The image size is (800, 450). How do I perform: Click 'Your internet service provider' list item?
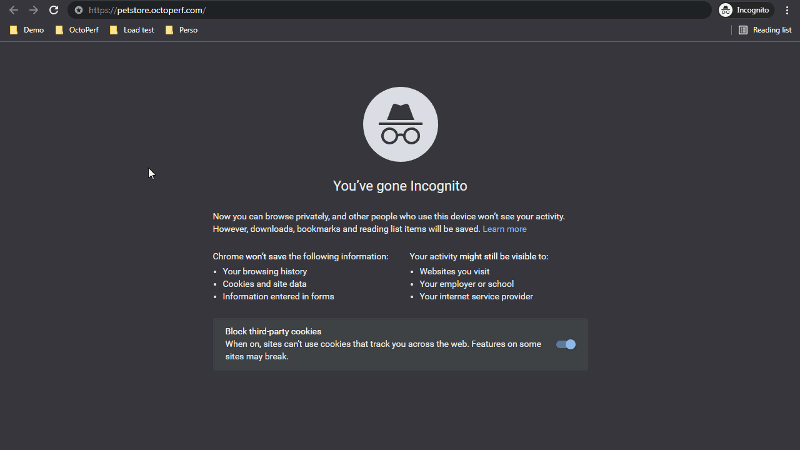pos(476,296)
